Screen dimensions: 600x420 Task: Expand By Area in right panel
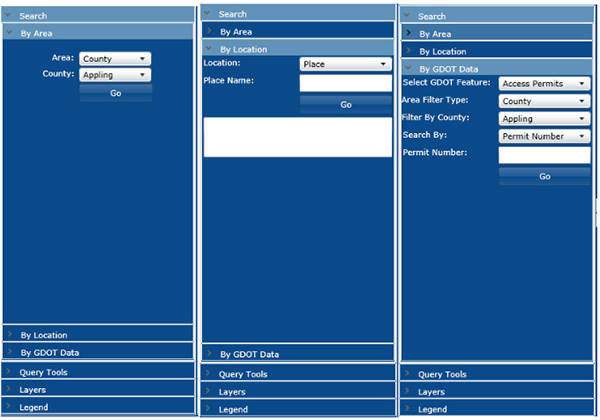tap(497, 34)
